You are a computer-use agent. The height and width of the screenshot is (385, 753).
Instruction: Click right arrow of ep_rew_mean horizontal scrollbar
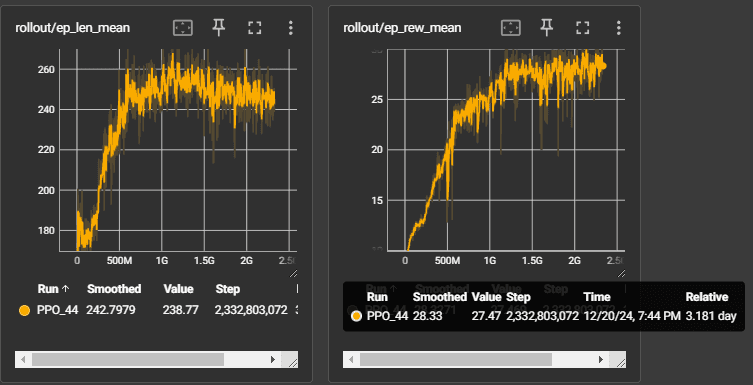(x=601, y=360)
